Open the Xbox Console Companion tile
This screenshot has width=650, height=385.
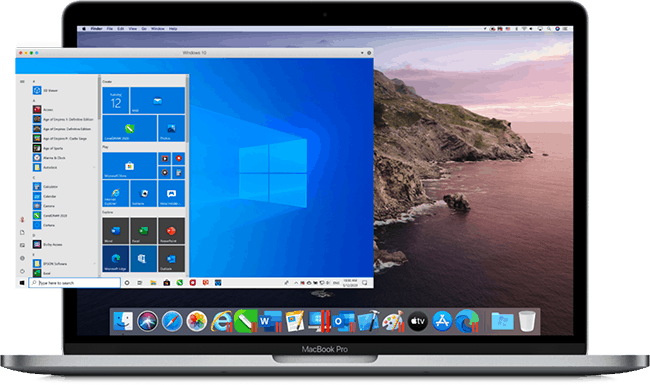[171, 194]
